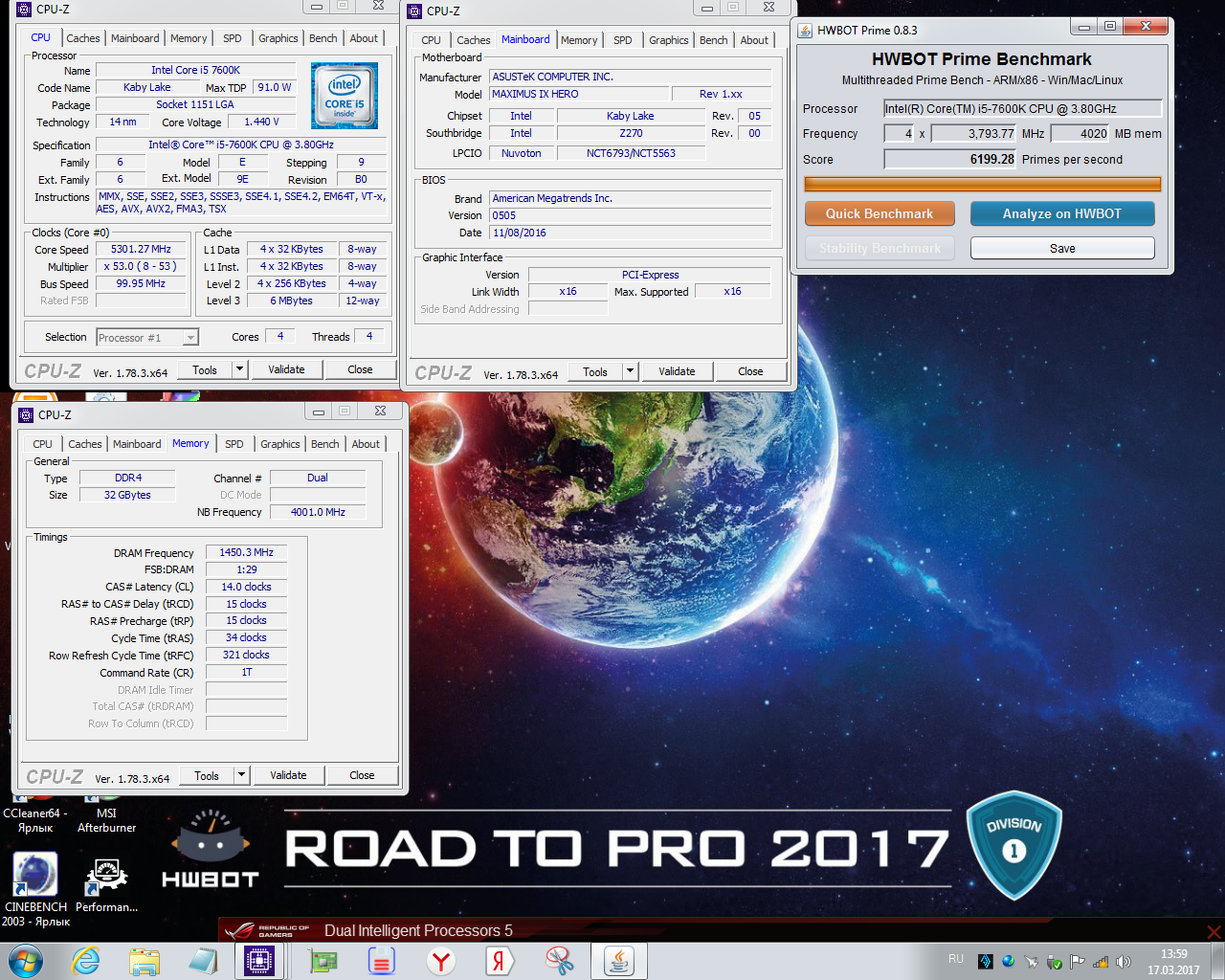Click the Frequency 3,793.77 MHz field
1225x980 pixels.
(974, 133)
